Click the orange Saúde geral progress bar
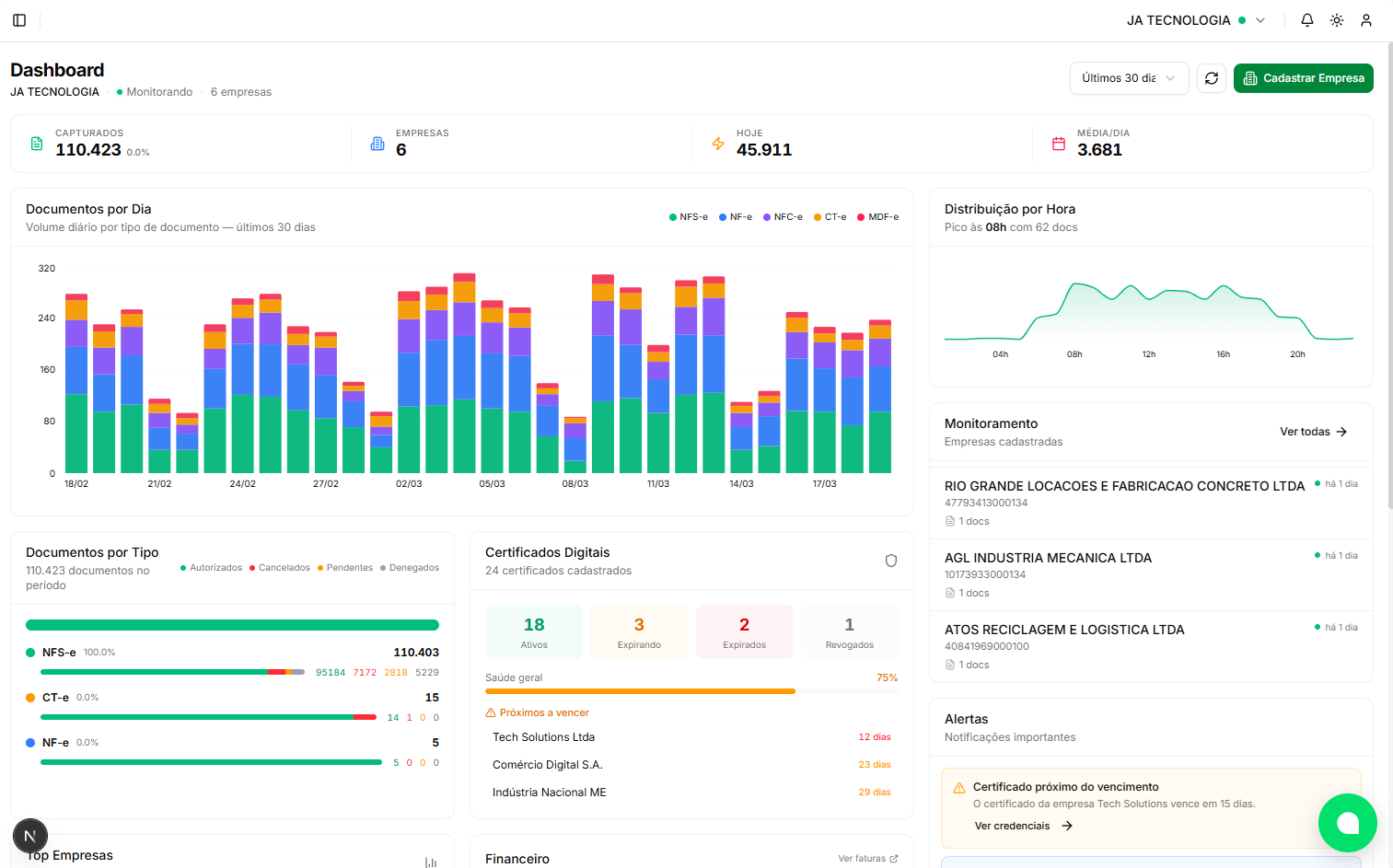 click(640, 691)
